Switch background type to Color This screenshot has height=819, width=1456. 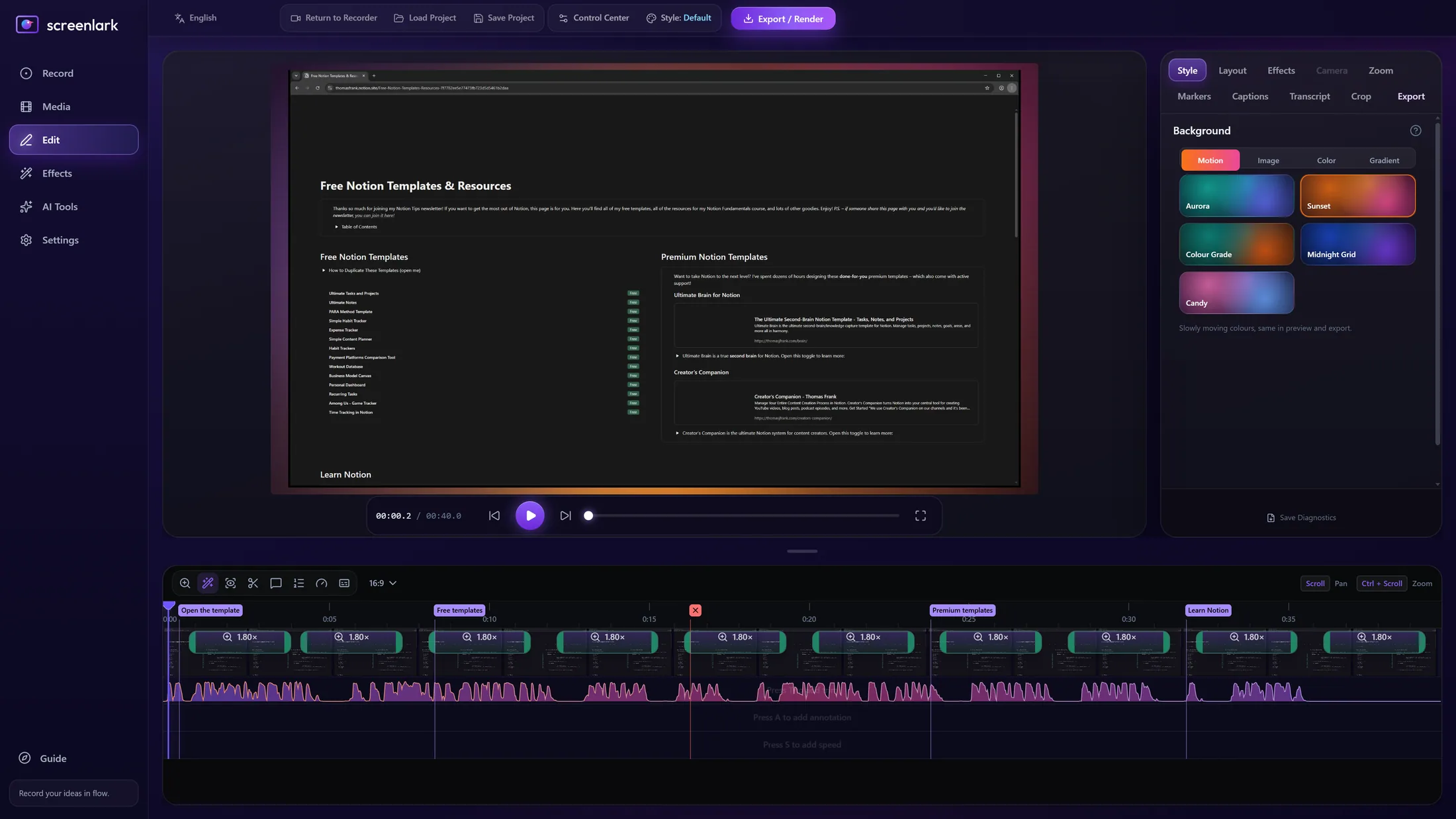[x=1326, y=161]
